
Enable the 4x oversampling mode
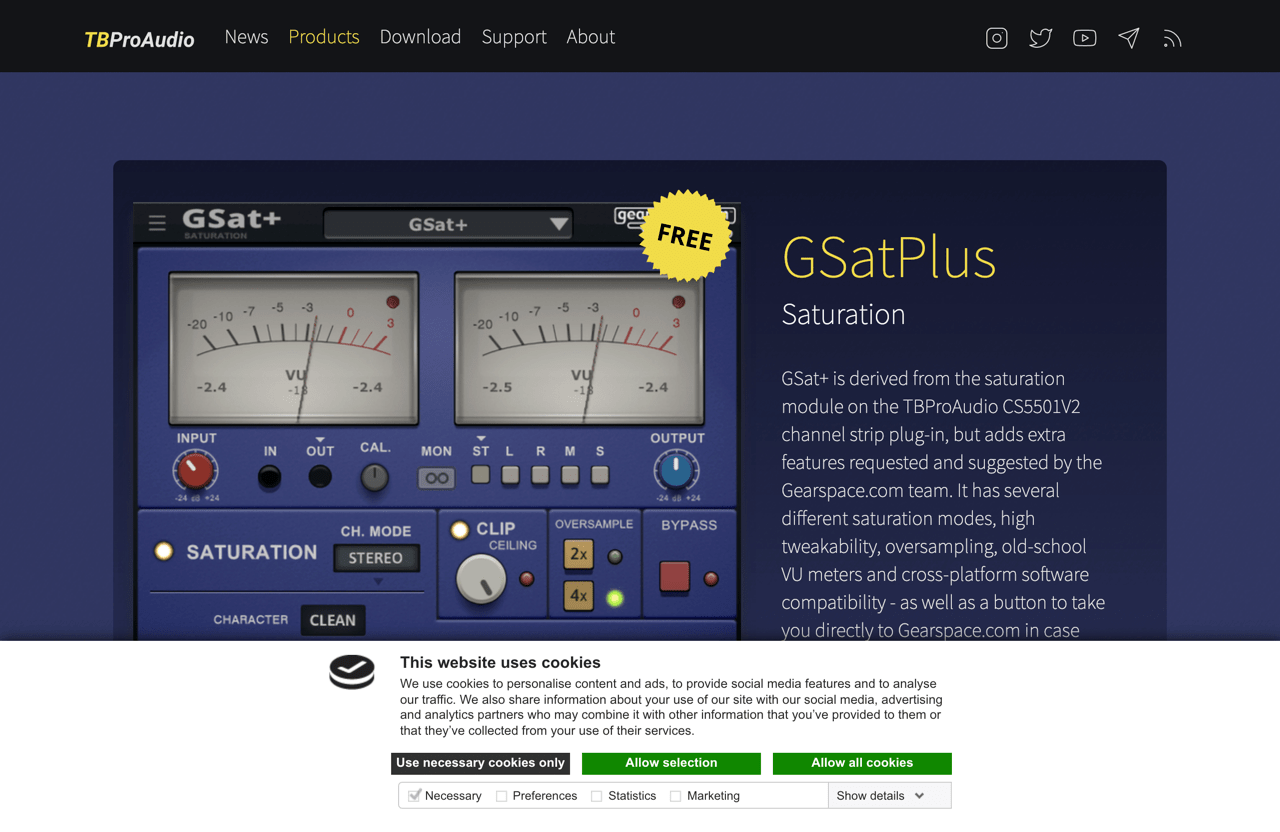tap(578, 596)
